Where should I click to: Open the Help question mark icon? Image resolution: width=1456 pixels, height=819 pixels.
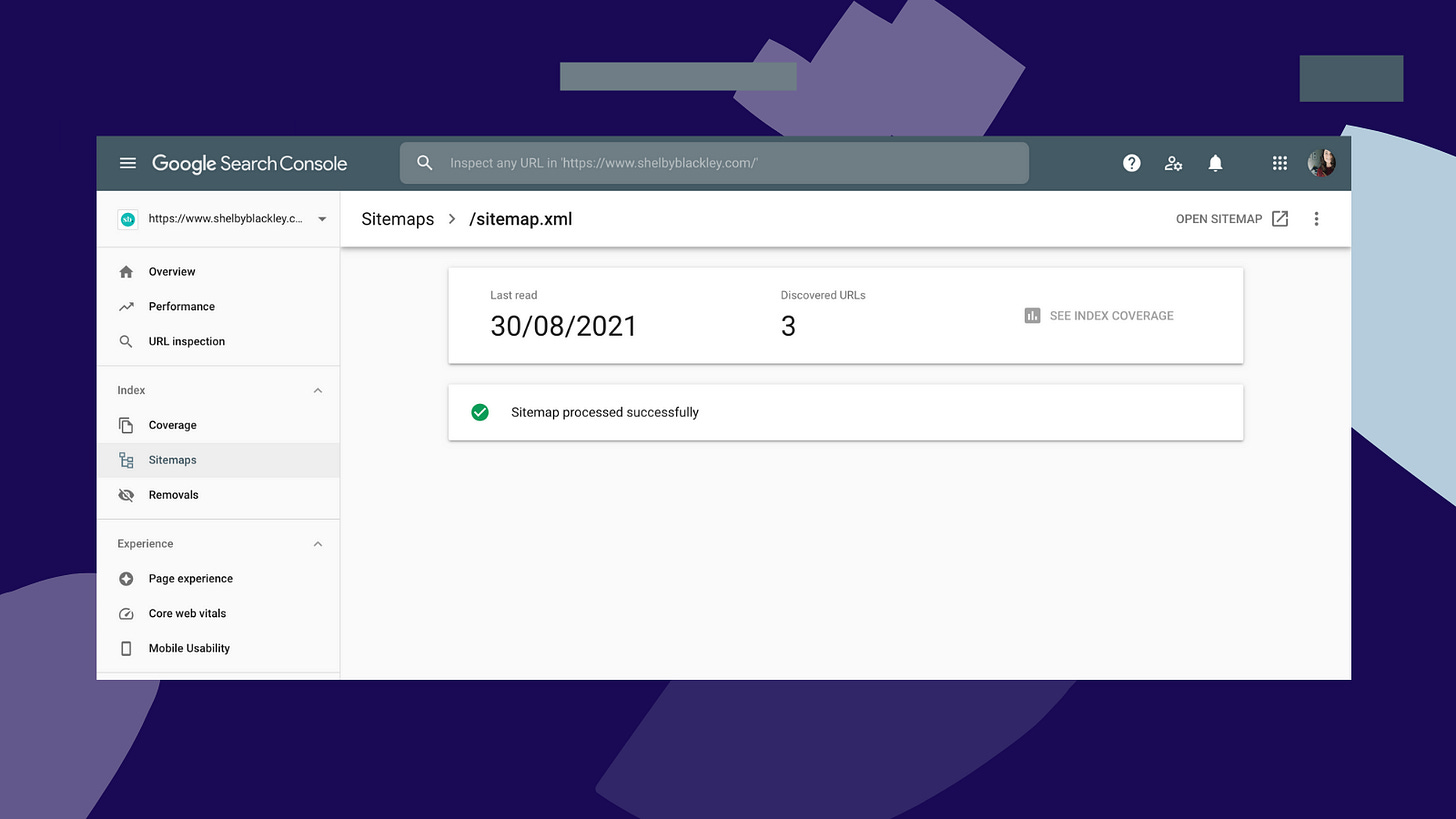pos(1131,163)
